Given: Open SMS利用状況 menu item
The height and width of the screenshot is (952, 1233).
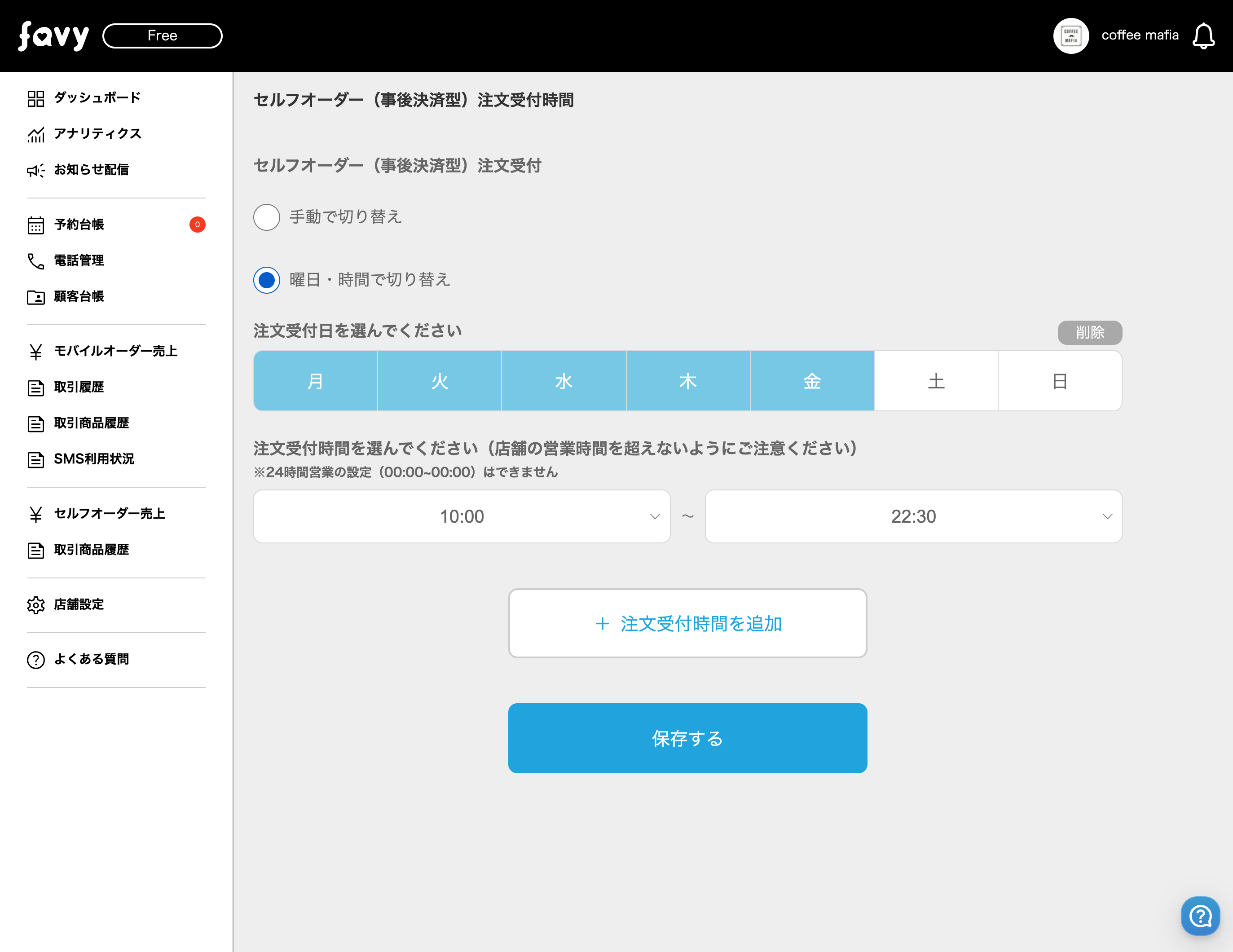Looking at the screenshot, I should (94, 459).
